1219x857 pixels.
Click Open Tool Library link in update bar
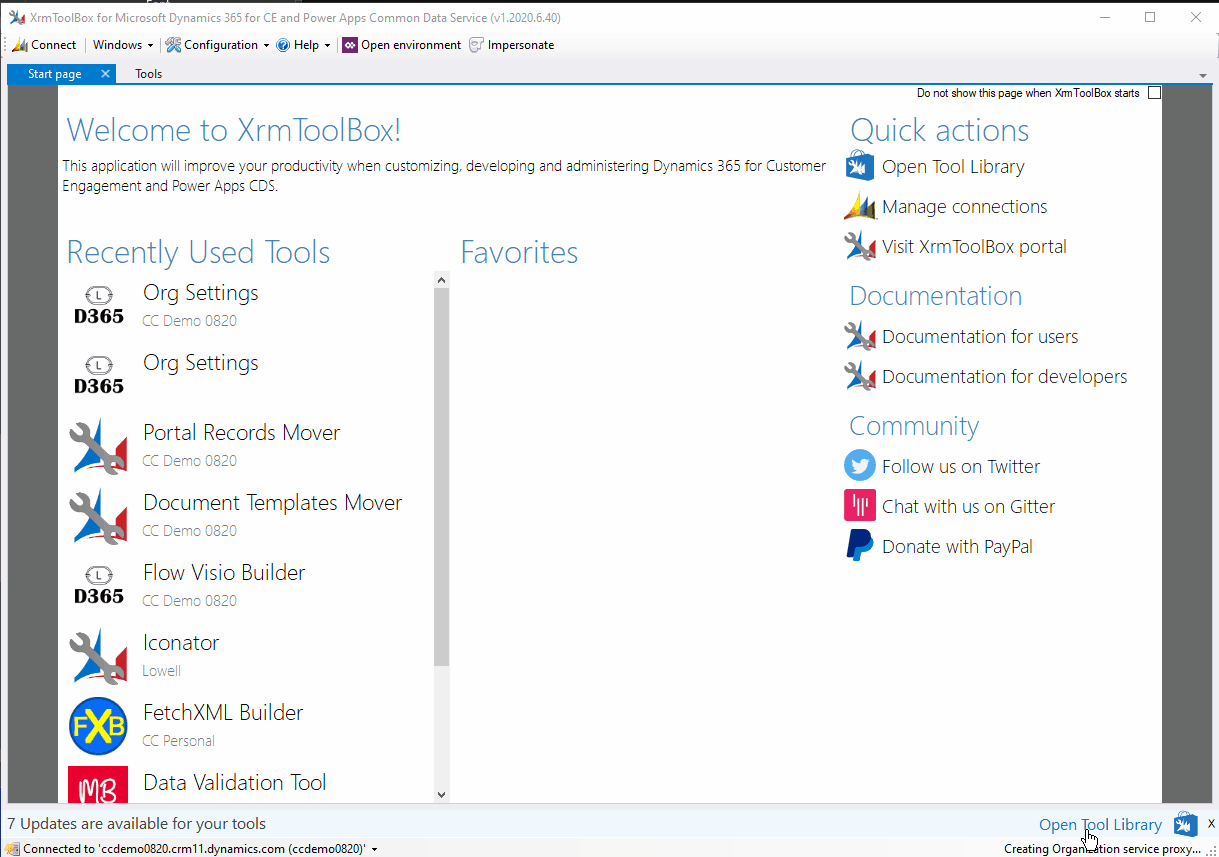(x=1100, y=825)
